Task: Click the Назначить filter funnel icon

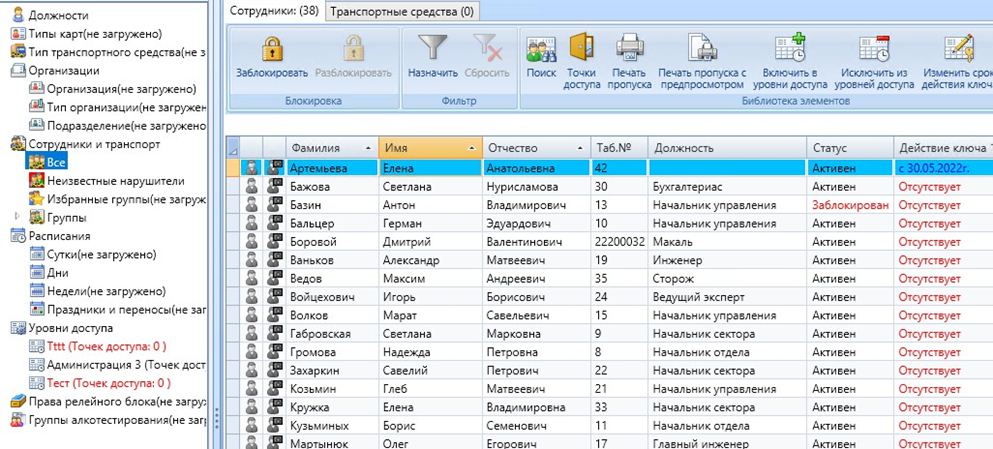Action: click(432, 50)
